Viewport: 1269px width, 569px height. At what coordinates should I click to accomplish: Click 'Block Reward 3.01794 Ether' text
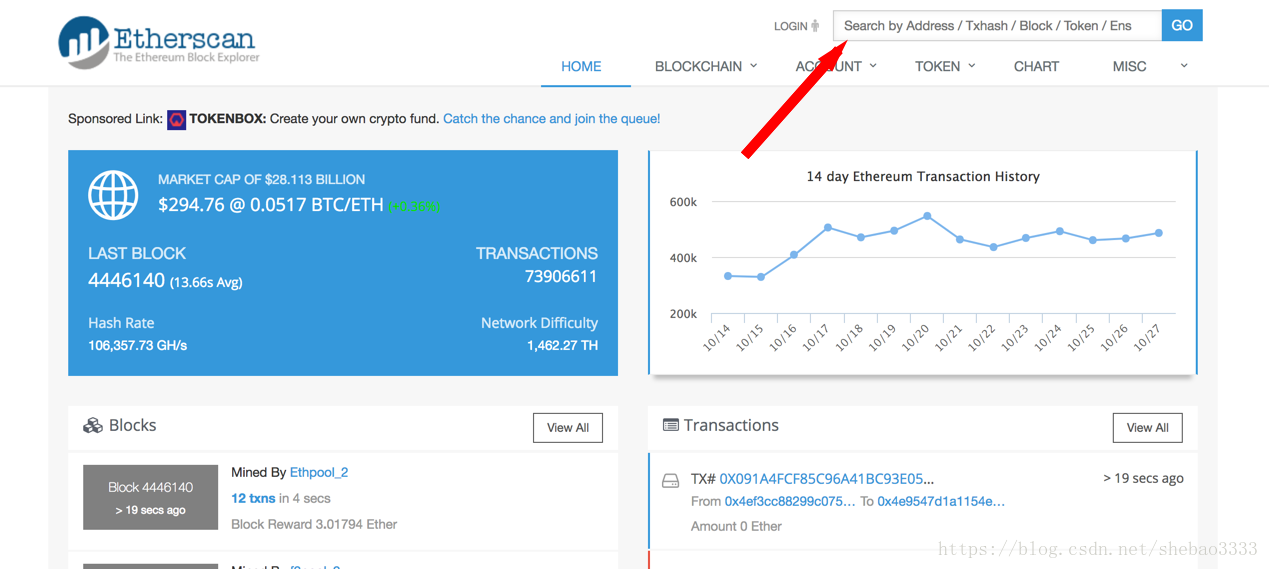(314, 524)
